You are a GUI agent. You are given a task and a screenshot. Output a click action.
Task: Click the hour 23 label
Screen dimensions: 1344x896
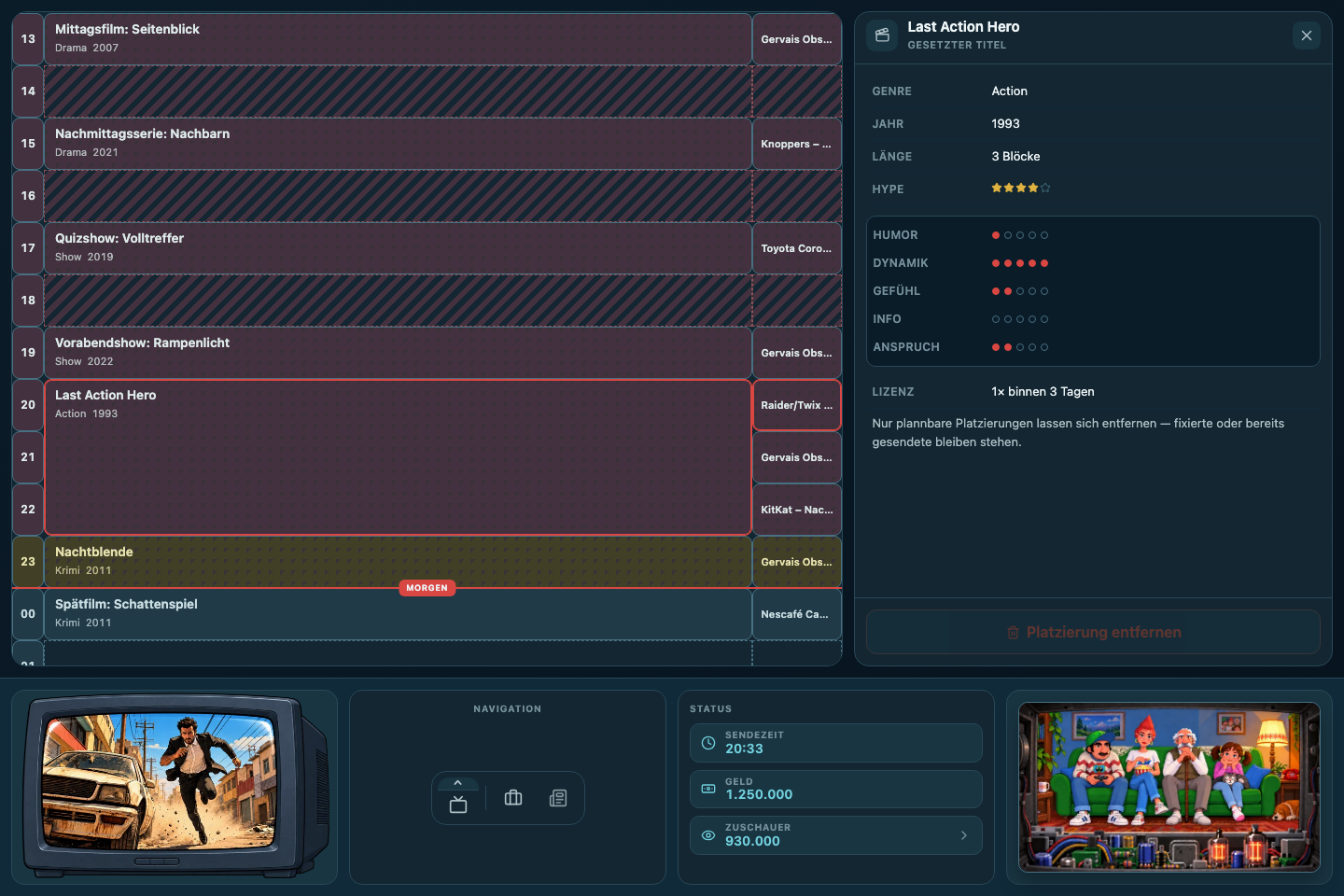[x=28, y=562]
